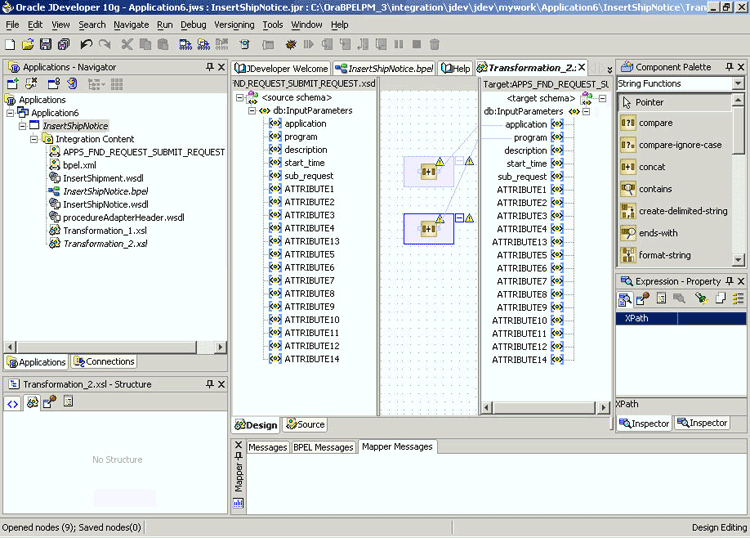The width and height of the screenshot is (750, 538).
Task: Click the New Application icon in Navigator toolbar
Action: [x=12, y=84]
